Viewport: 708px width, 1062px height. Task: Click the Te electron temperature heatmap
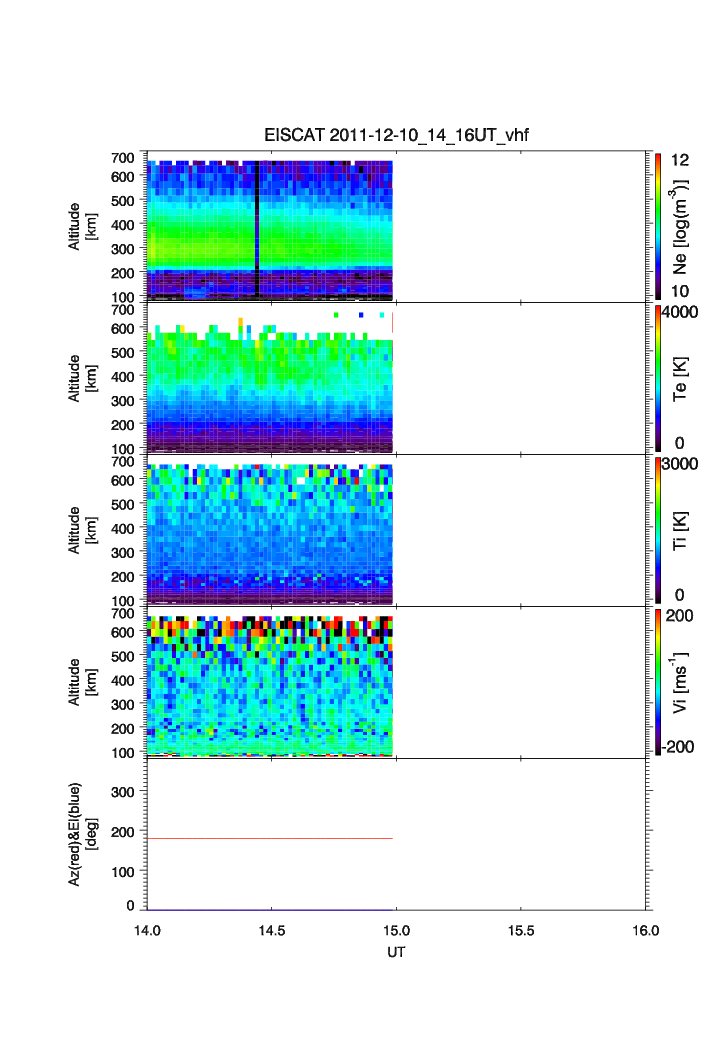click(x=270, y=382)
